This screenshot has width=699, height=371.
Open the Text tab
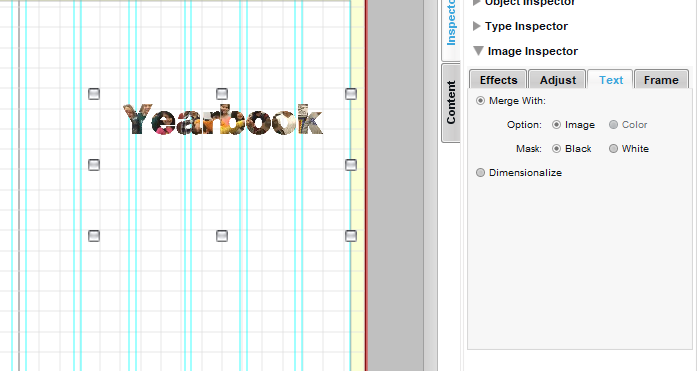(610, 80)
